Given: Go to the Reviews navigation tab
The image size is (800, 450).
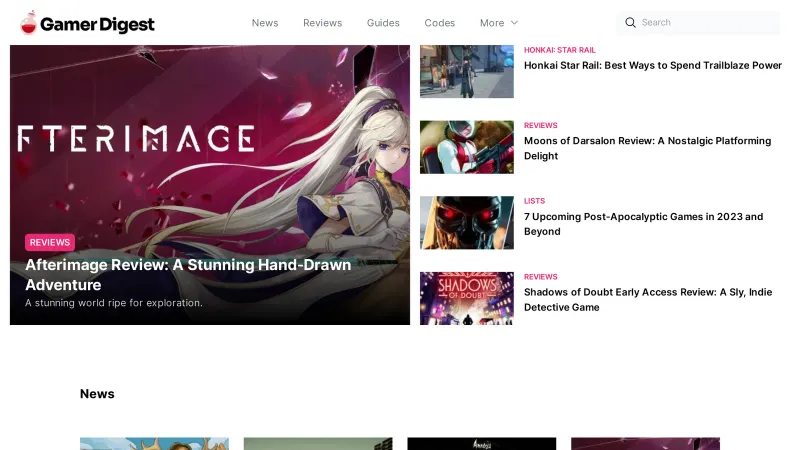Looking at the screenshot, I should pyautogui.click(x=322, y=23).
